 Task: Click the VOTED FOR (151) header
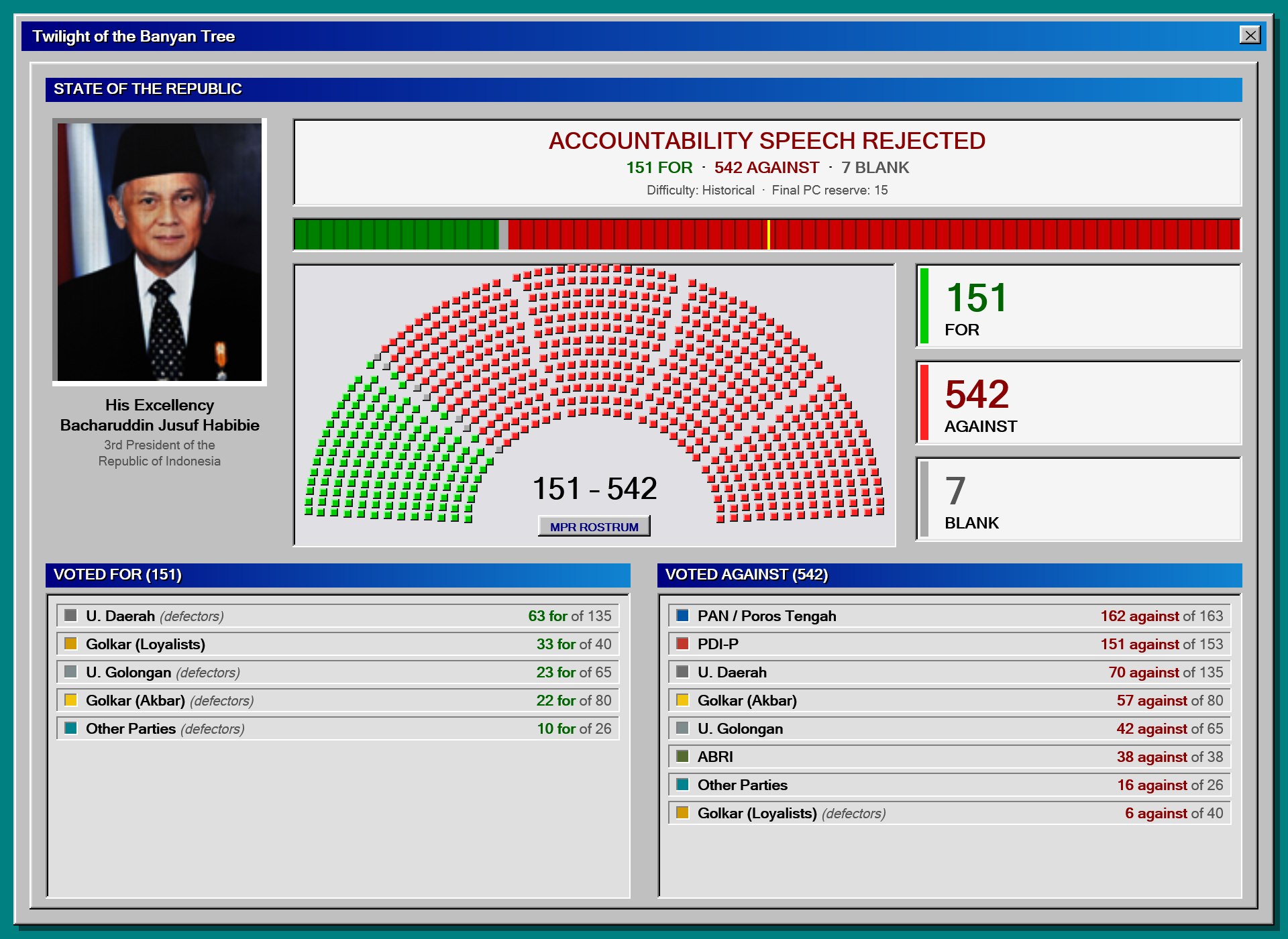point(338,575)
